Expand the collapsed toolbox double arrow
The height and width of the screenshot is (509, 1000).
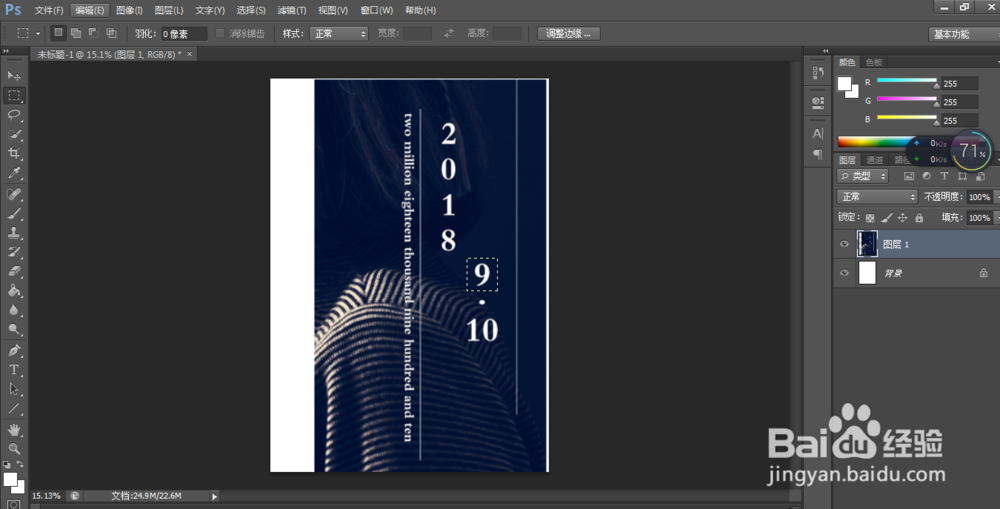[x=6, y=50]
